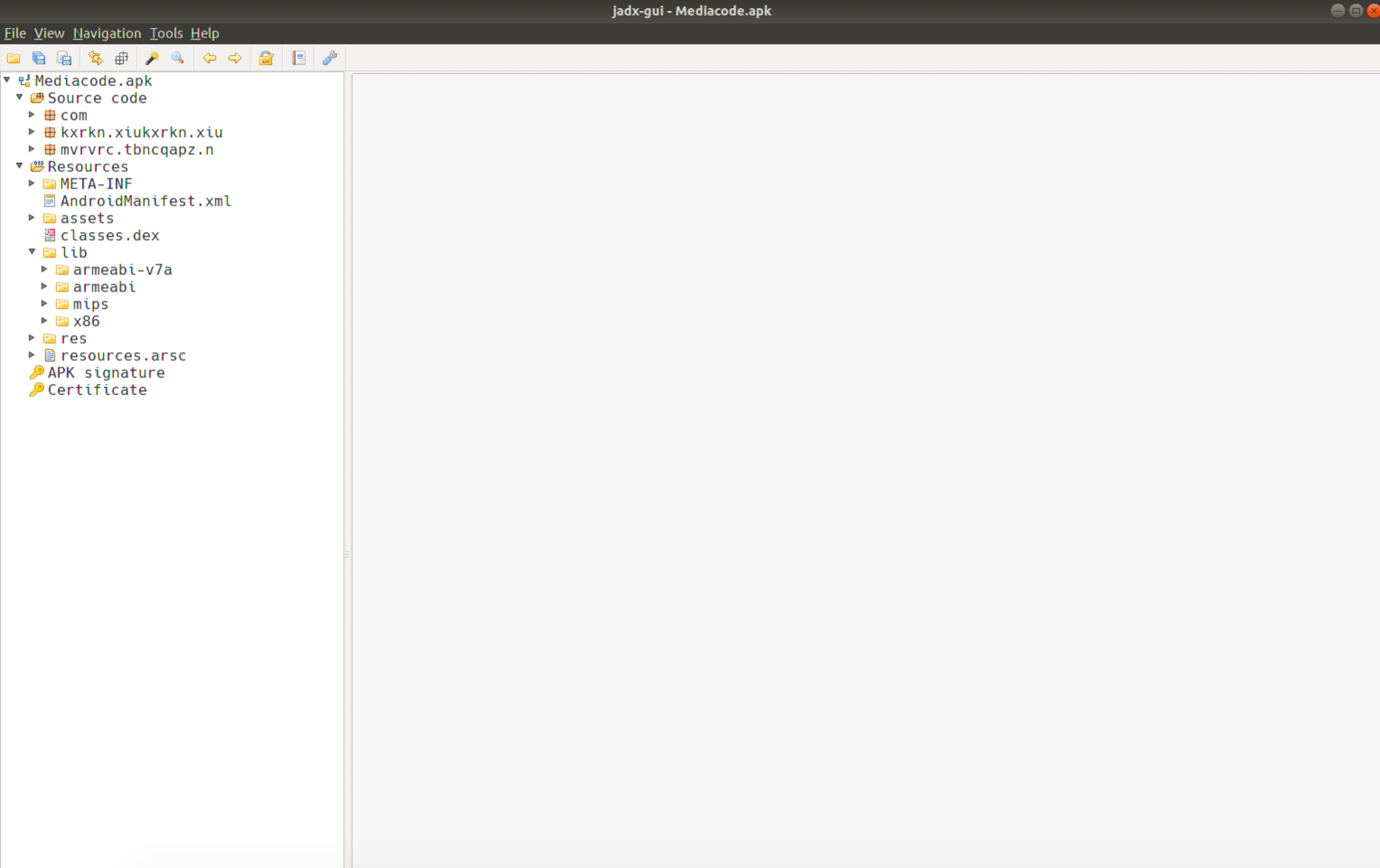
Task: Click the Sync with editor arrows icon
Action: [x=95, y=58]
